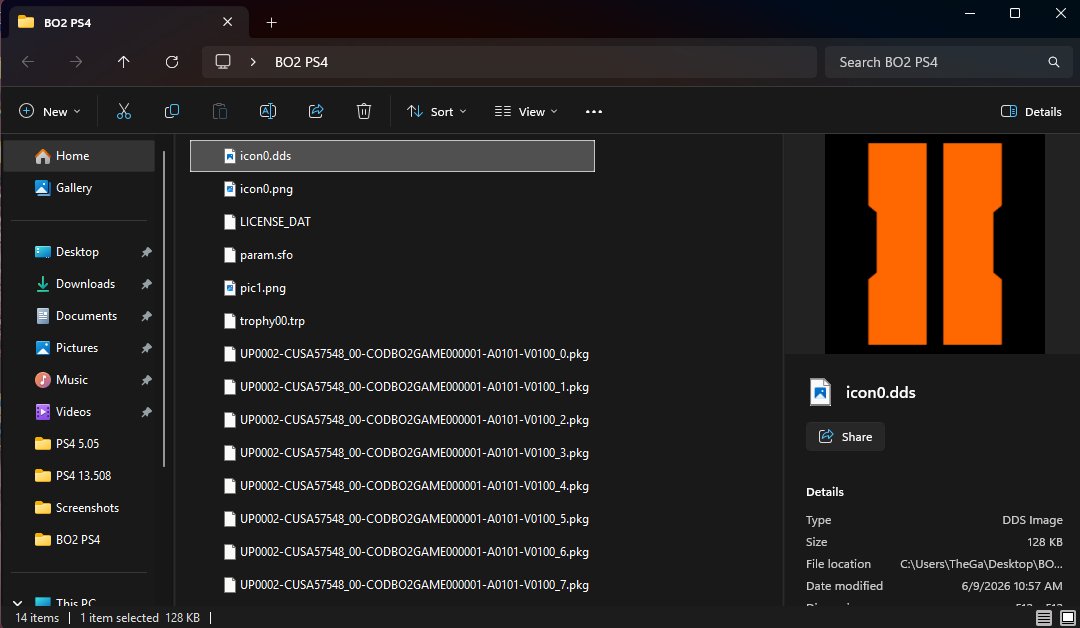Click the Cut scissors icon

[124, 112]
